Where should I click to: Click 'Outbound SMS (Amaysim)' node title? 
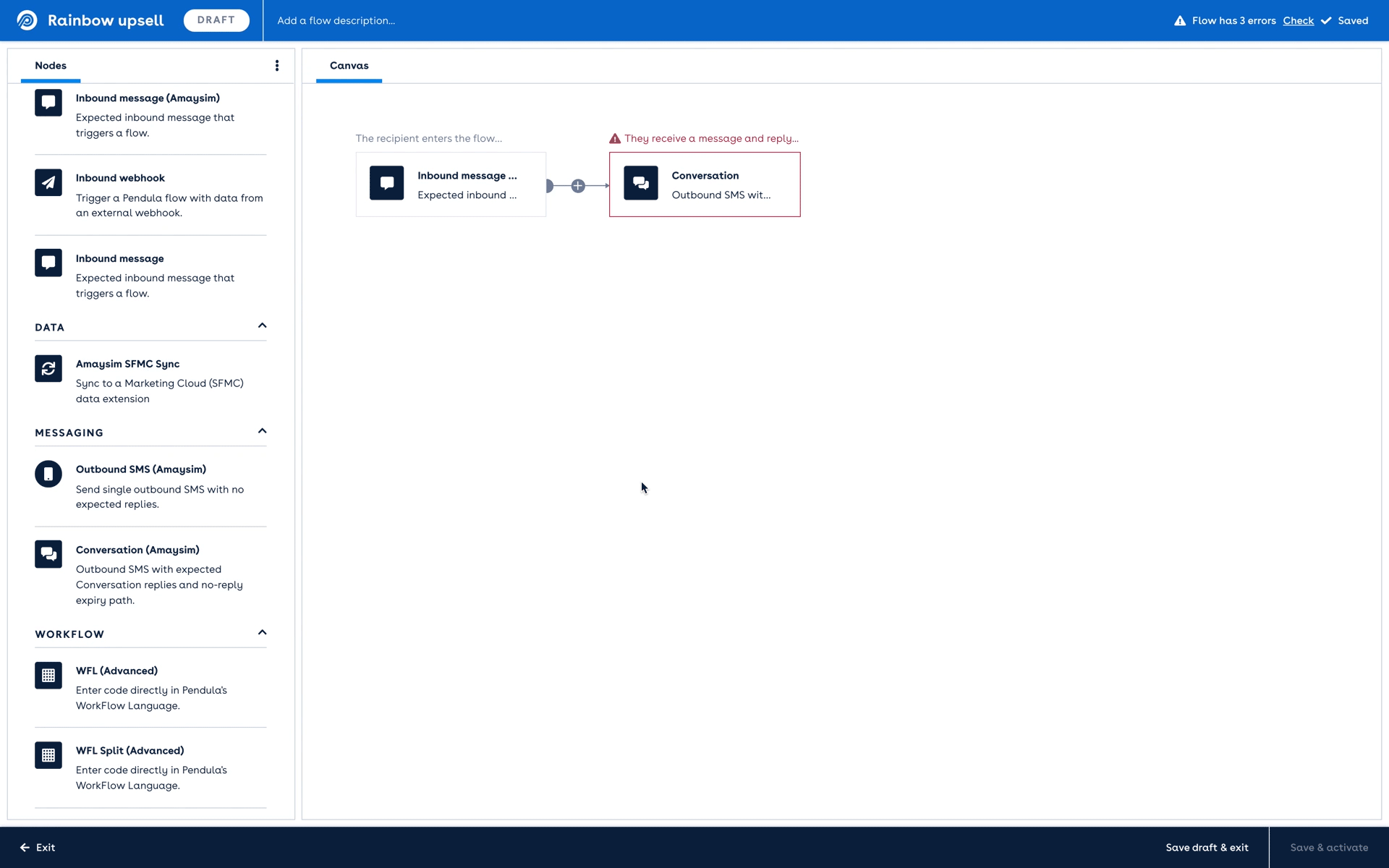tap(141, 469)
